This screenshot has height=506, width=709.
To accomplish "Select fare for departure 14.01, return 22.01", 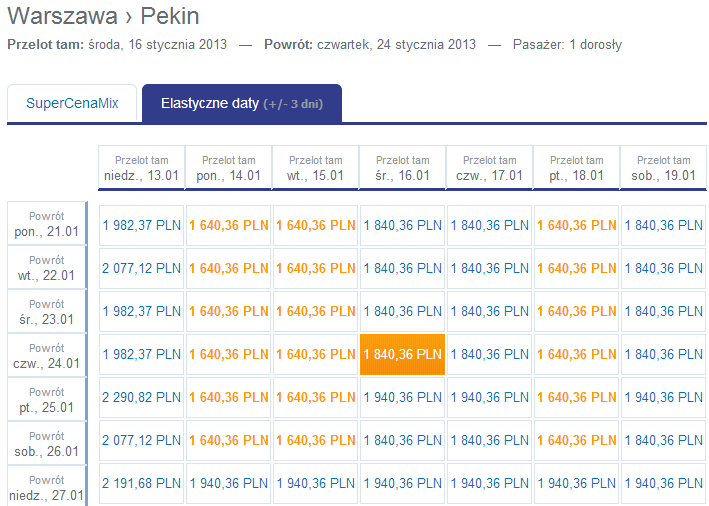I will click(228, 268).
